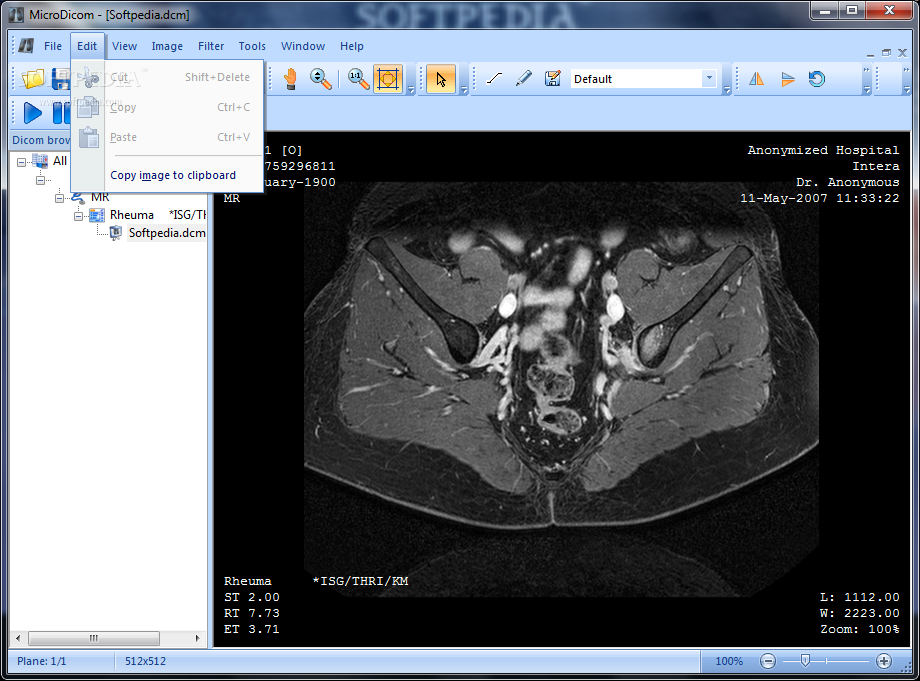Click the Dicom browser panel header

41,140
